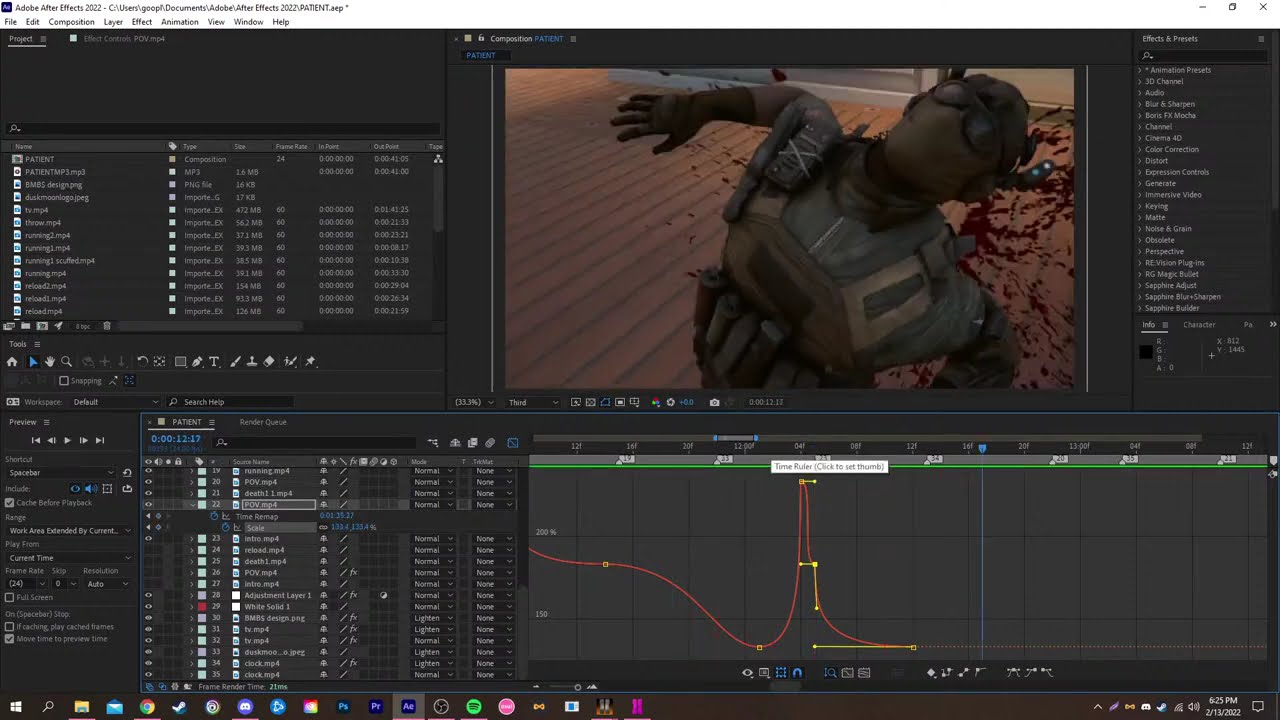This screenshot has width=1280, height=720.
Task: Activate the Horizontal Type tool
Action: 214,362
